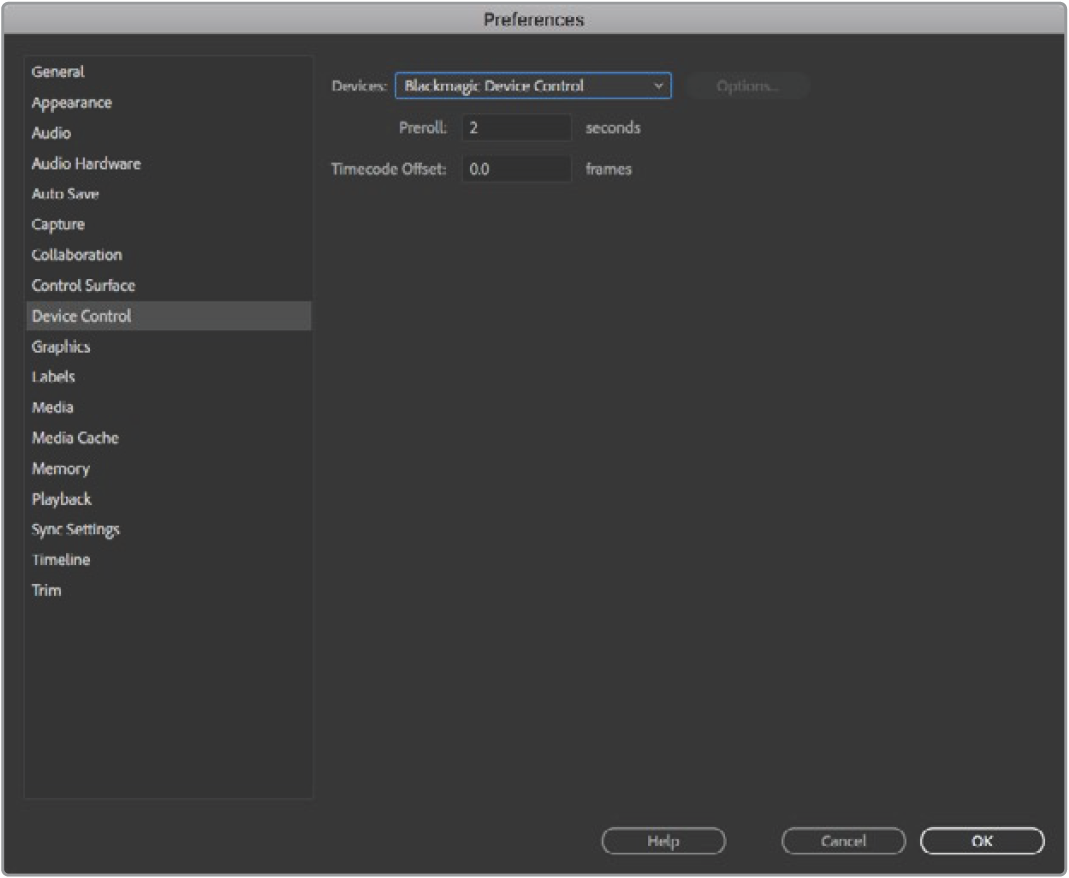This screenshot has width=1069, height=878.
Task: Show Collaboration preferences
Action: tap(77, 255)
